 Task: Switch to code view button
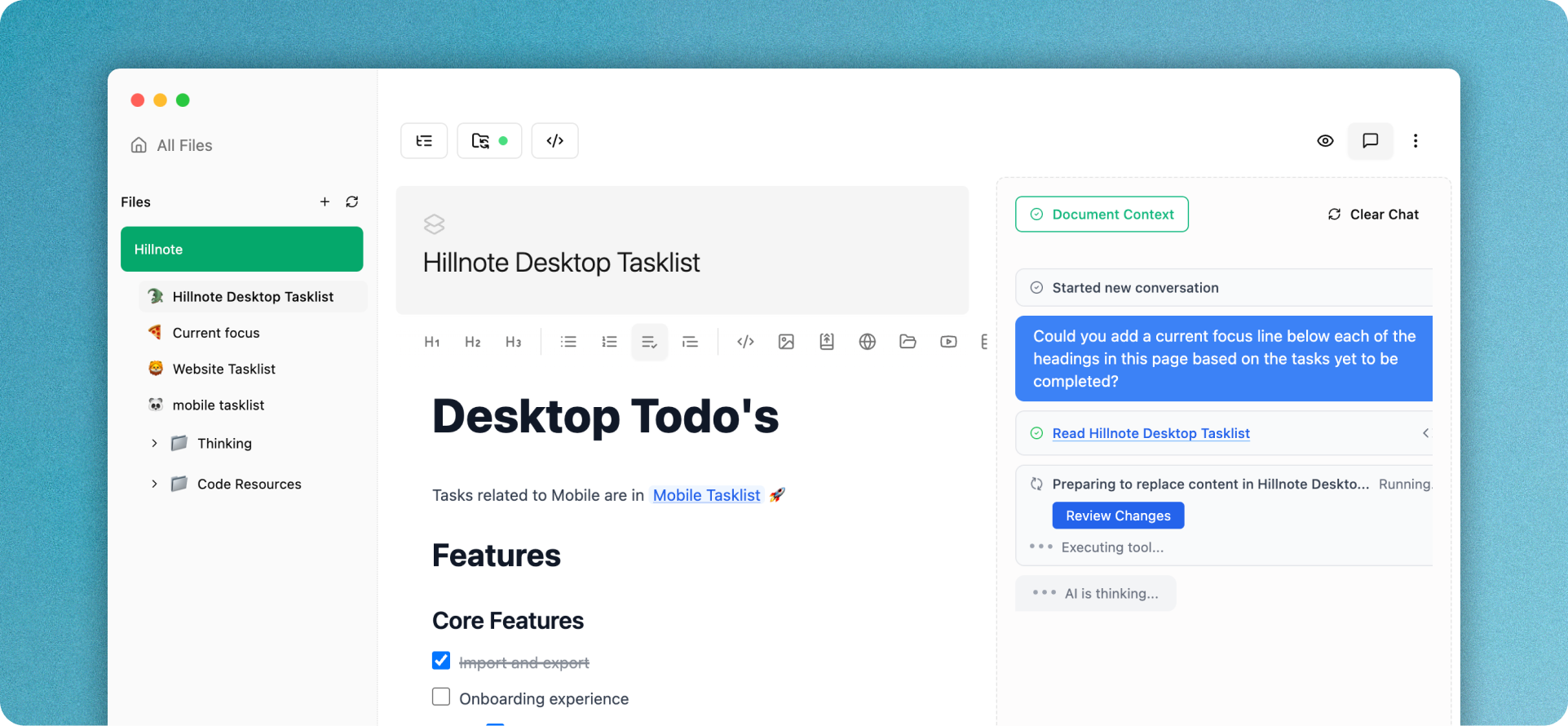tap(555, 140)
